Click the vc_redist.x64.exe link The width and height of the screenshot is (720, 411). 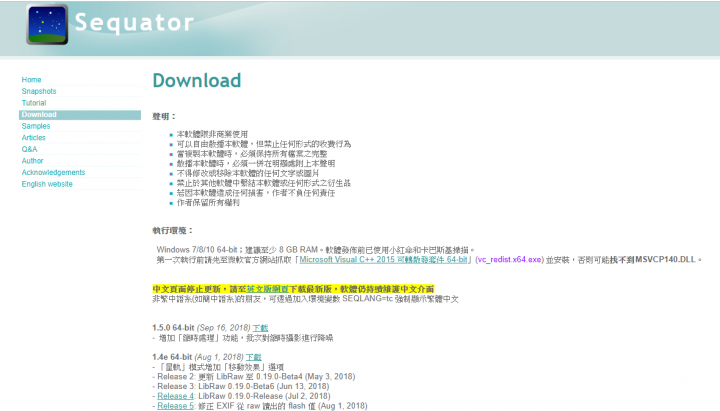pyautogui.click(x=510, y=259)
